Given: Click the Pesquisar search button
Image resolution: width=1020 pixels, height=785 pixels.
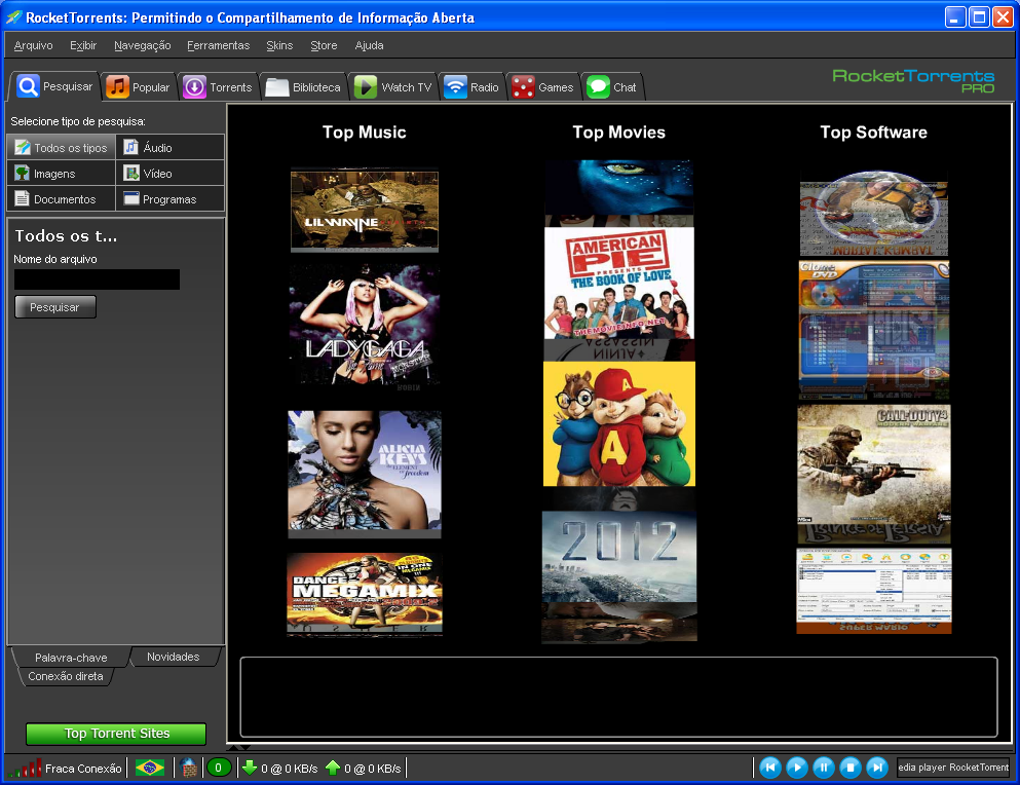Looking at the screenshot, I should [x=55, y=308].
